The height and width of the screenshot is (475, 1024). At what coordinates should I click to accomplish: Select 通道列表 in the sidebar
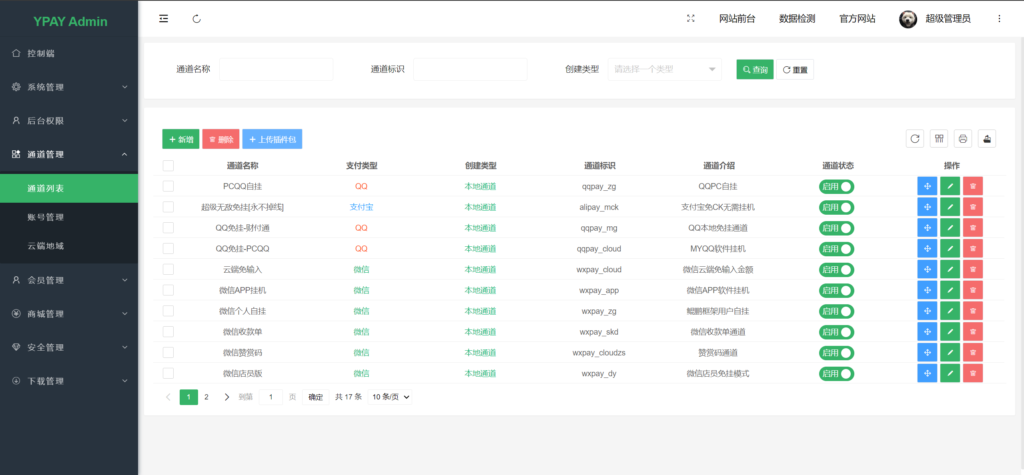(69, 188)
